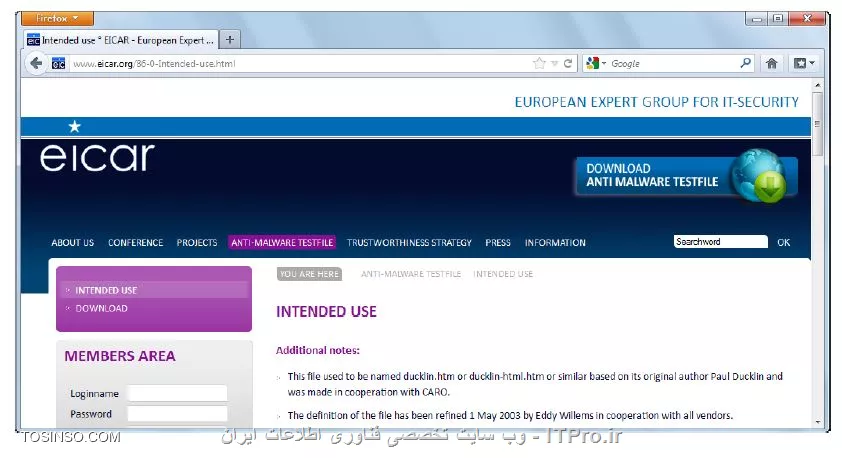Screen dimensions: 842x458
Task: Click Download Anti Malware Testfile banner
Action: tap(686, 176)
